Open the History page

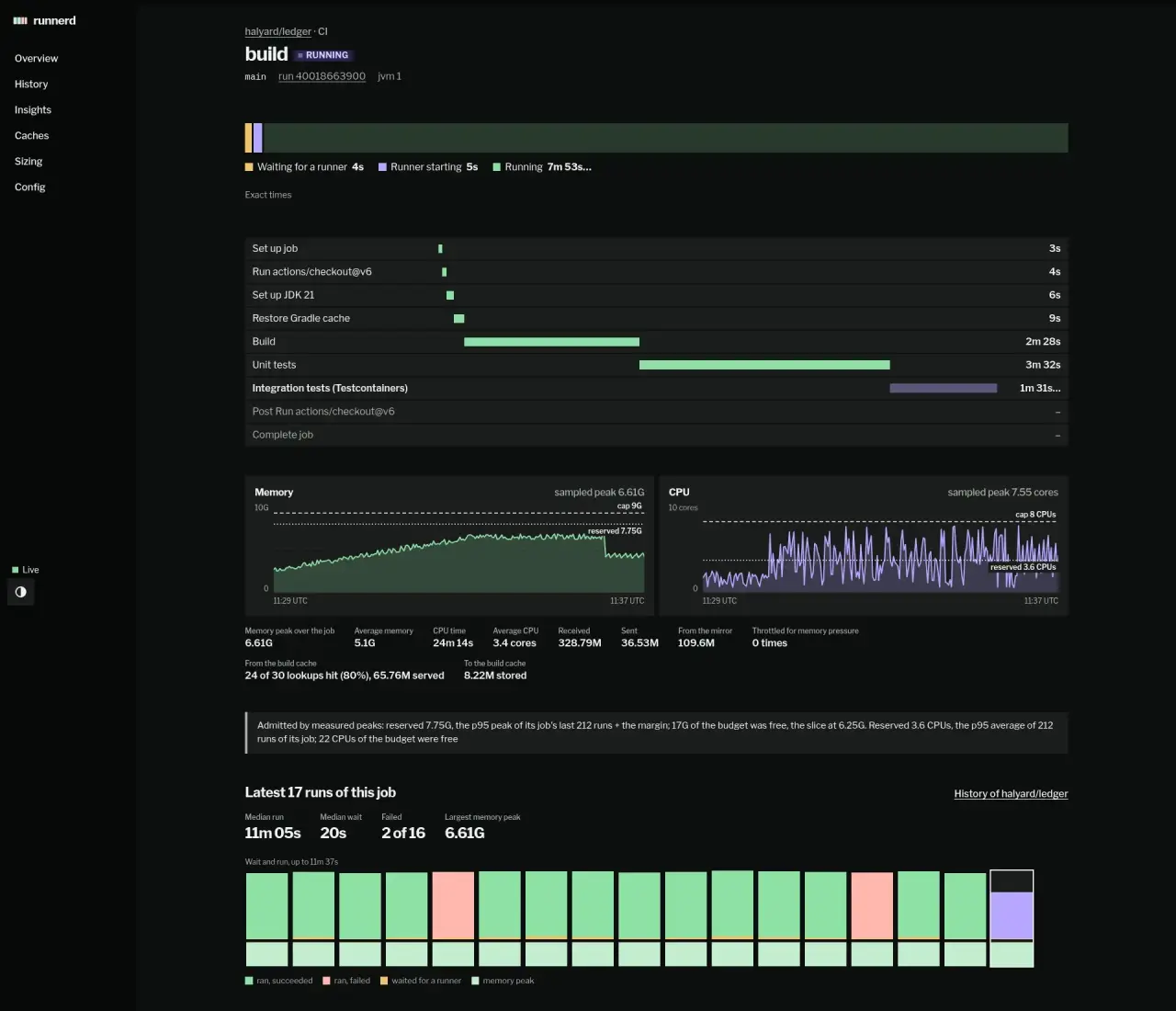point(31,84)
